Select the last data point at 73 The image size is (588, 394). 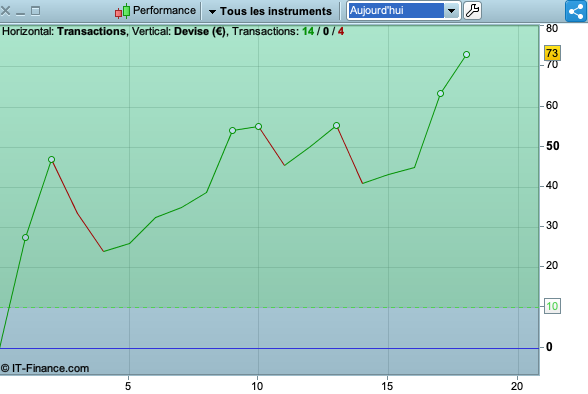click(466, 55)
